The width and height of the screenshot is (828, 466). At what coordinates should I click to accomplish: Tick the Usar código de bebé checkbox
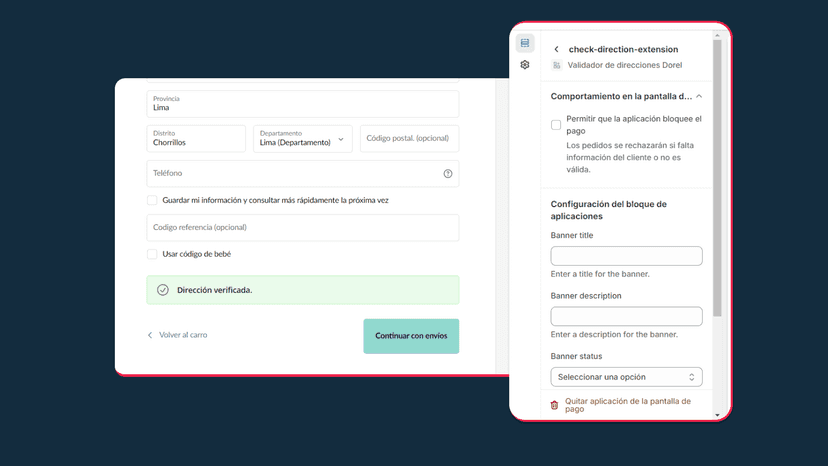[152, 254]
